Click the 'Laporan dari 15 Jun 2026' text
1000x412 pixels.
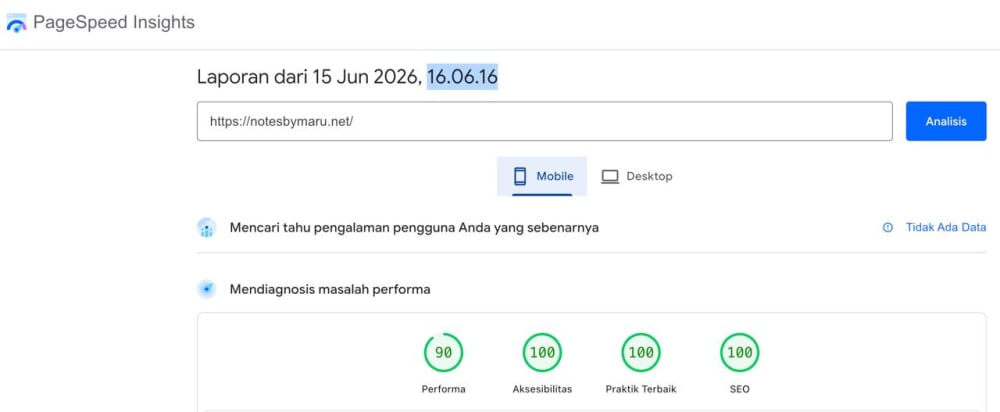[309, 77]
